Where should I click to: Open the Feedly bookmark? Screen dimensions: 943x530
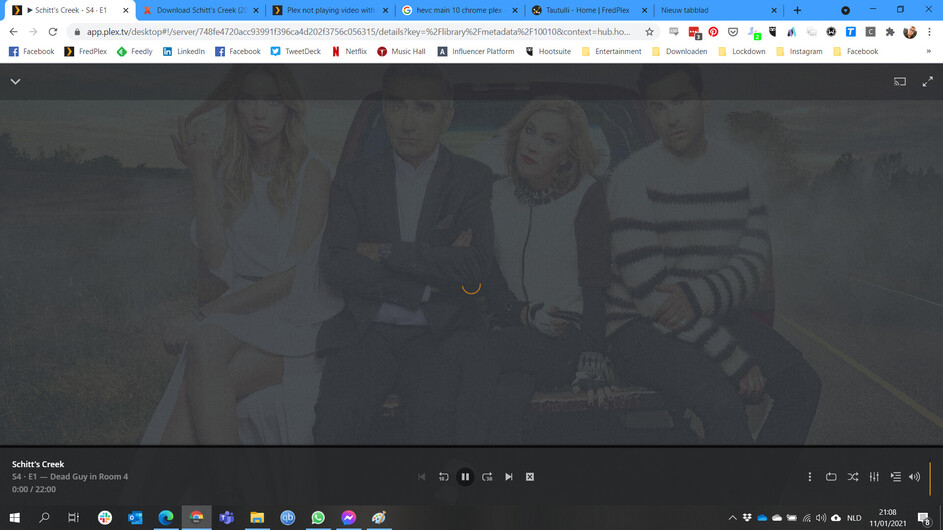(x=135, y=52)
